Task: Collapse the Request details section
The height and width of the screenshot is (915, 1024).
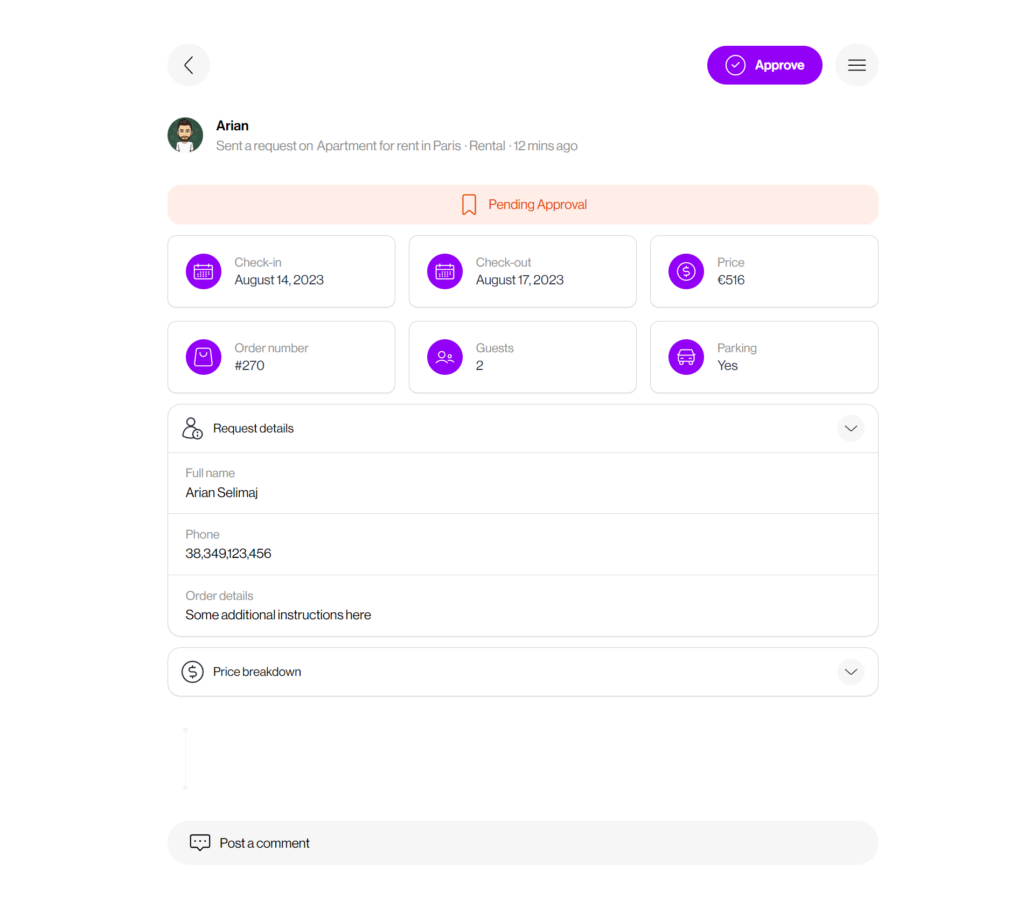Action: click(x=850, y=428)
